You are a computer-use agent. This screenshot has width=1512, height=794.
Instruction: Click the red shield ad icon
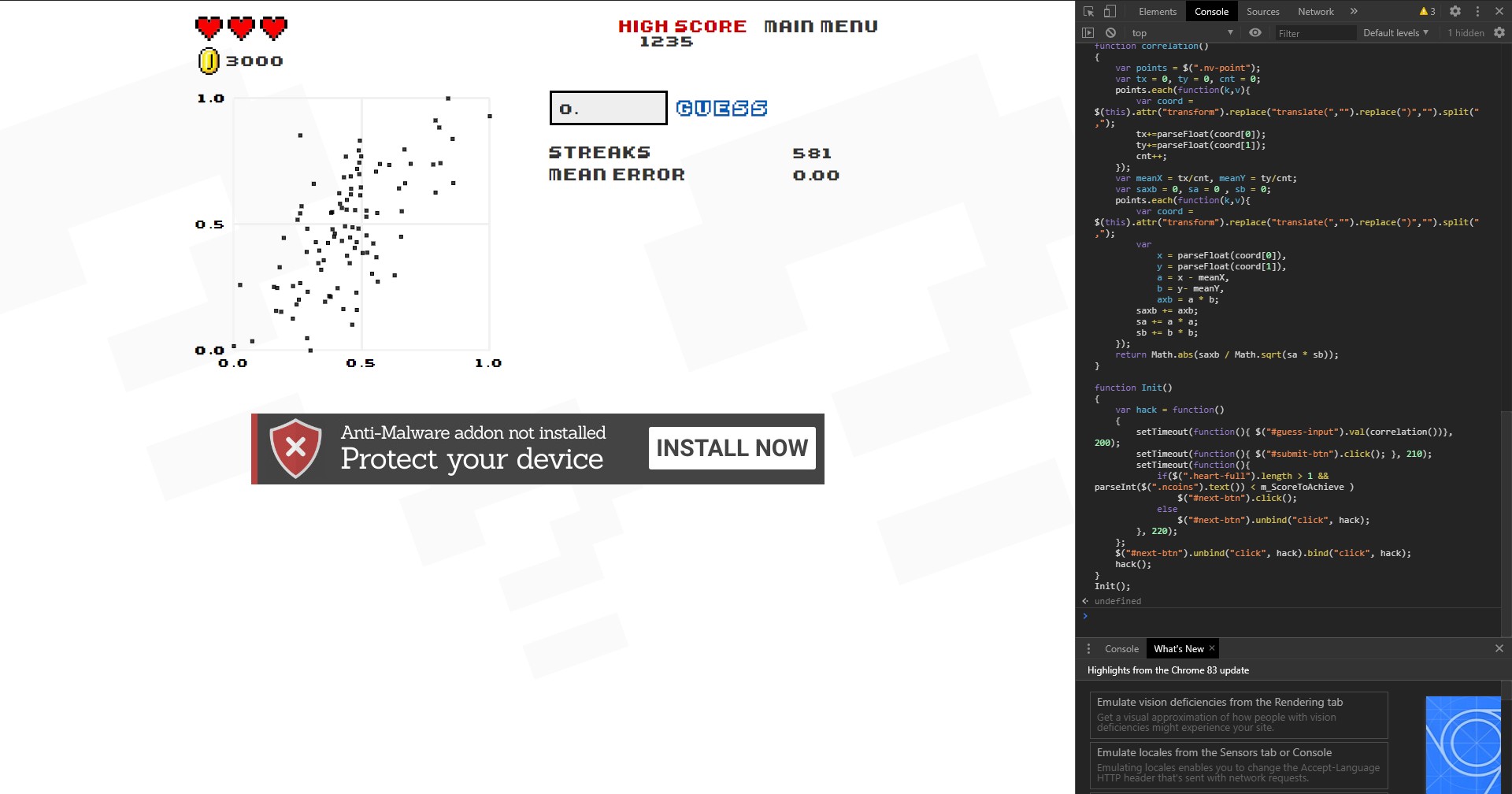coord(295,448)
